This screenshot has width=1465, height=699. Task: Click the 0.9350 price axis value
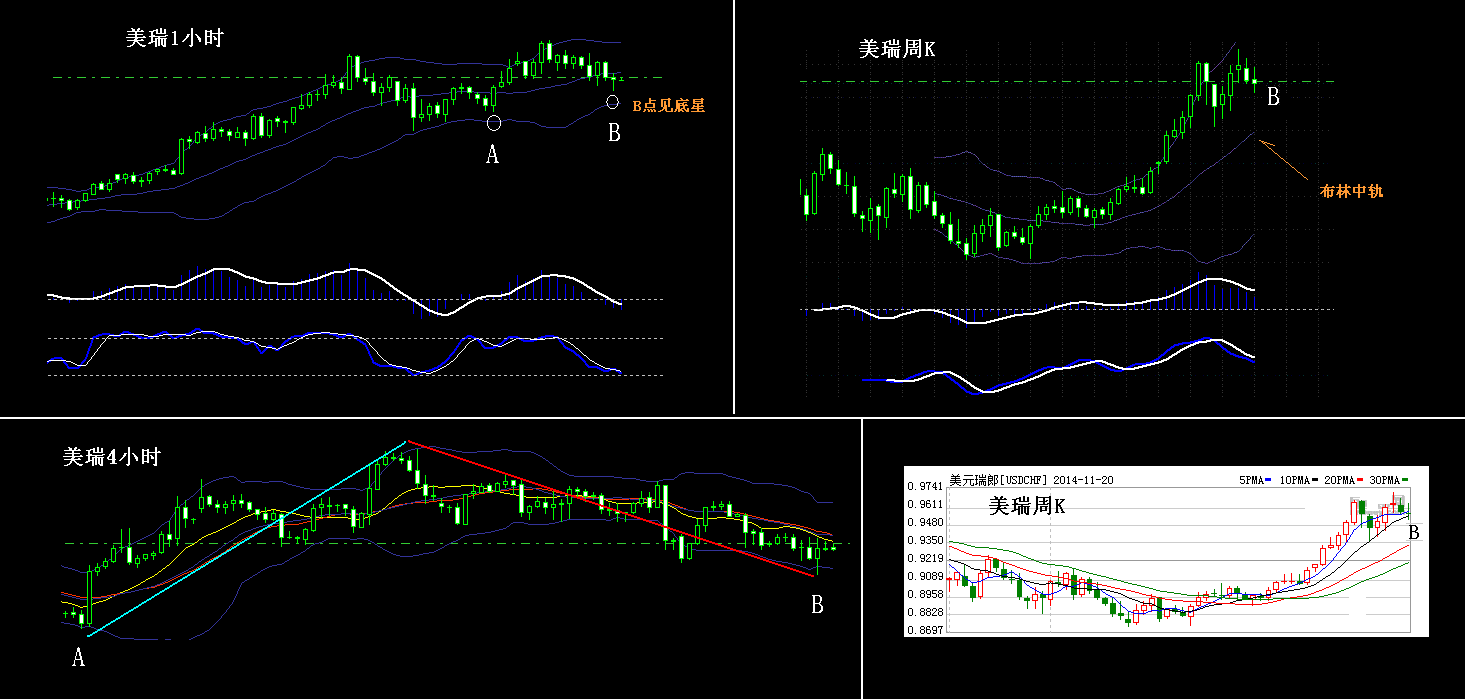point(926,541)
